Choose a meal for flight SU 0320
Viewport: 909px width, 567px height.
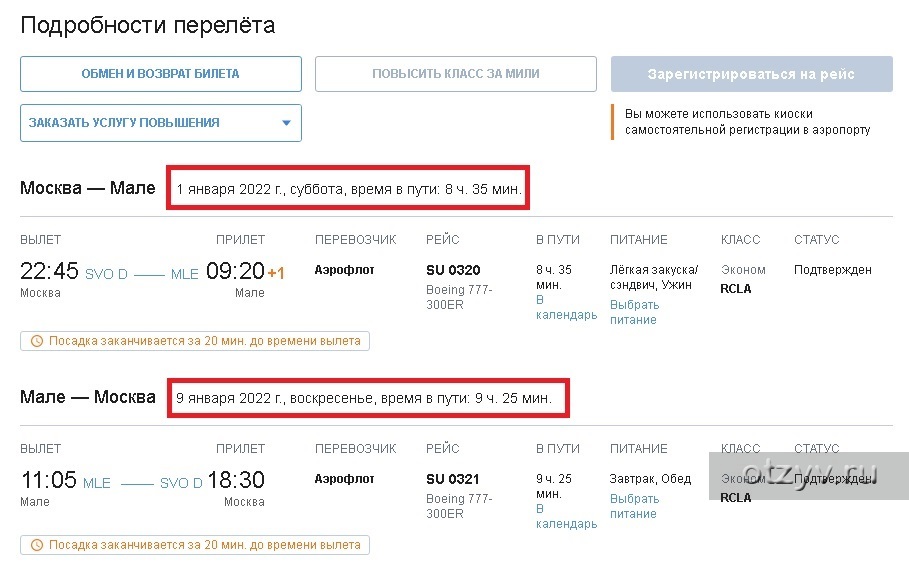coord(634,312)
